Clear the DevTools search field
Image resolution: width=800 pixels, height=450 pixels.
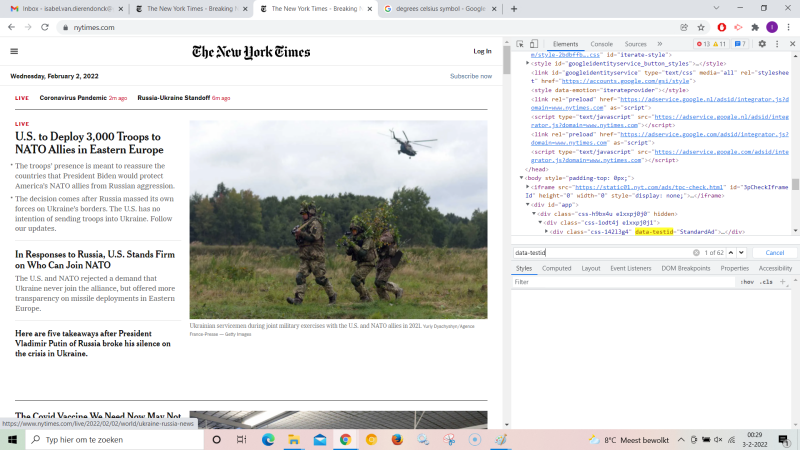click(x=696, y=253)
